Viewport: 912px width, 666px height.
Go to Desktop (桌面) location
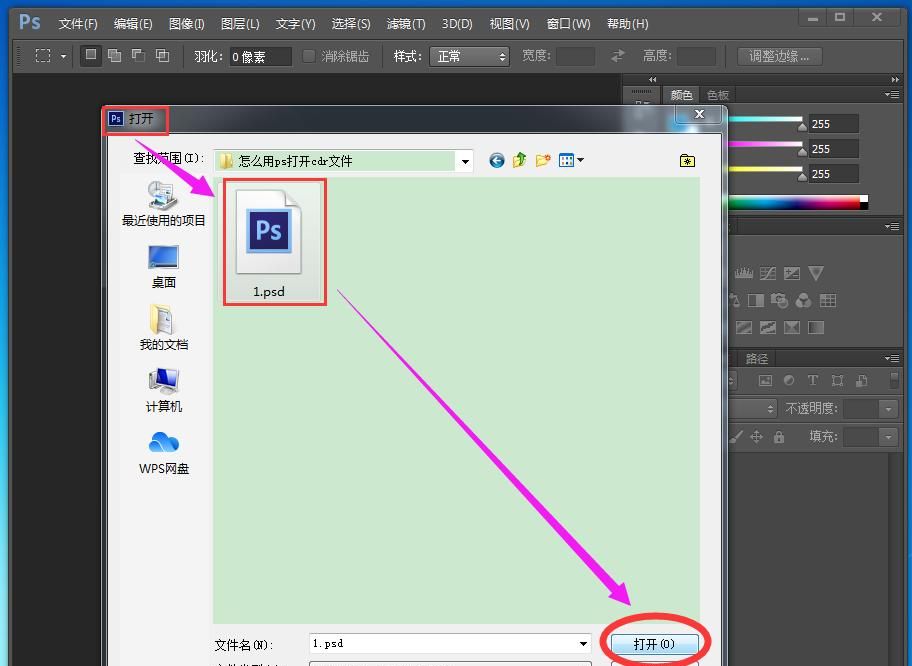[x=163, y=266]
